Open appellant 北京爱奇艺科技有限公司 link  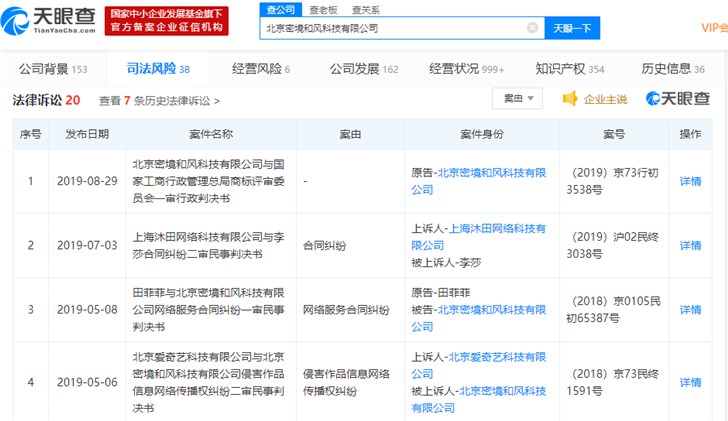coord(479,365)
